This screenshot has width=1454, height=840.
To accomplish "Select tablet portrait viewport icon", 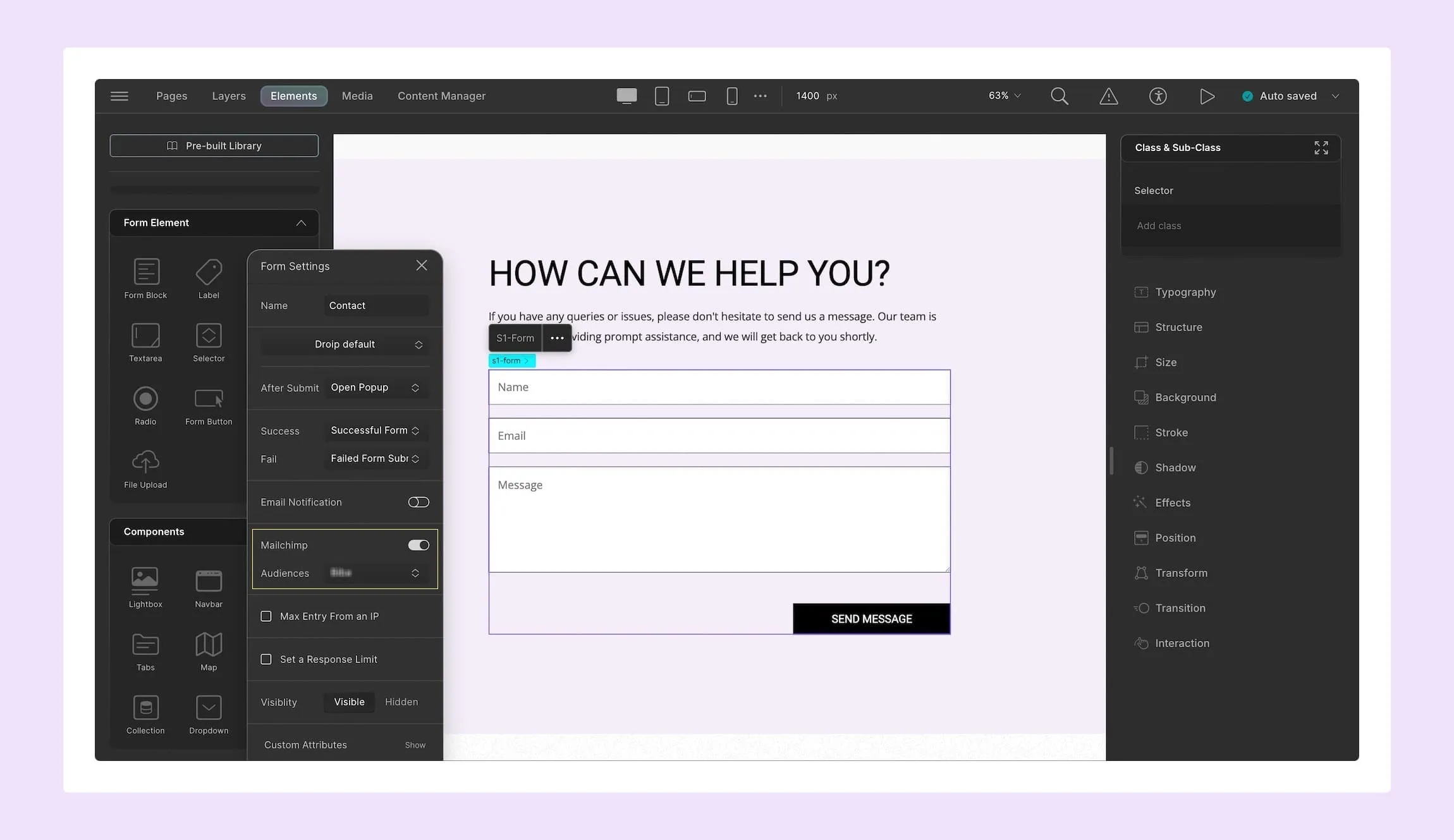I will 662,96.
